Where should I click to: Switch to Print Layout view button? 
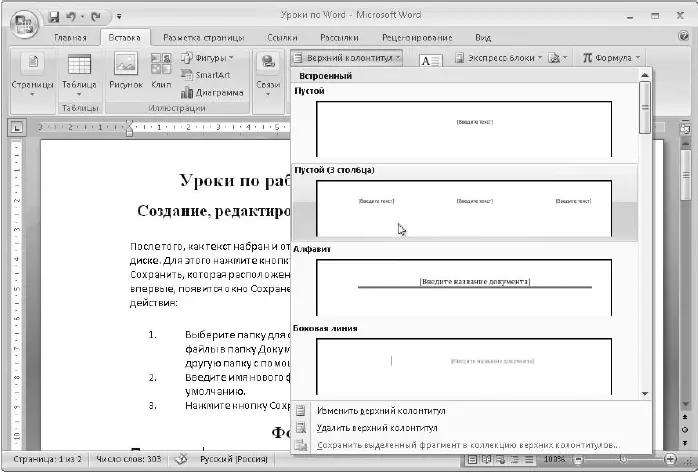[x=473, y=459]
